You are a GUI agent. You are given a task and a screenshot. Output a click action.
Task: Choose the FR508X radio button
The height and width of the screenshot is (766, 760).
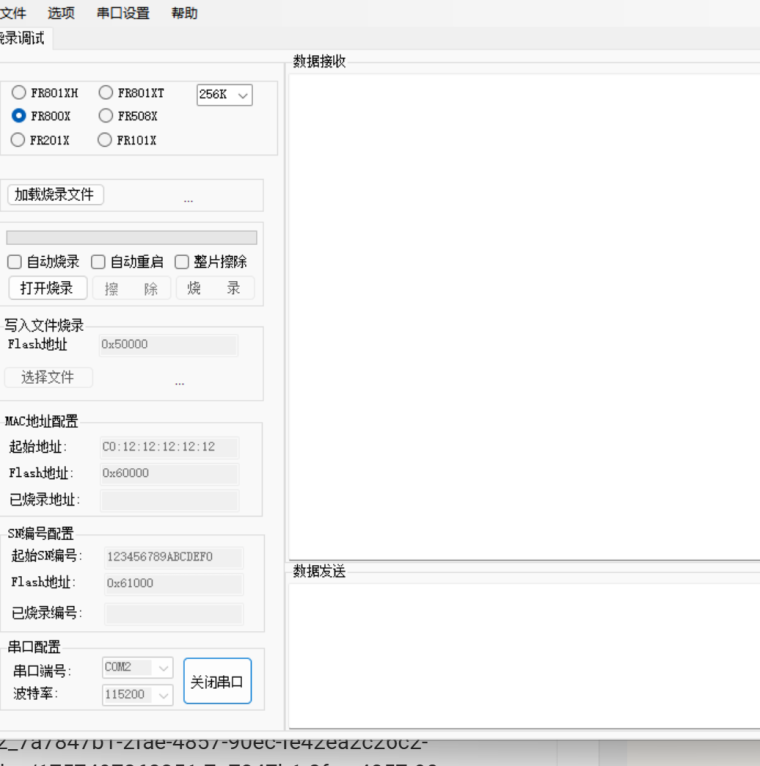tap(106, 116)
